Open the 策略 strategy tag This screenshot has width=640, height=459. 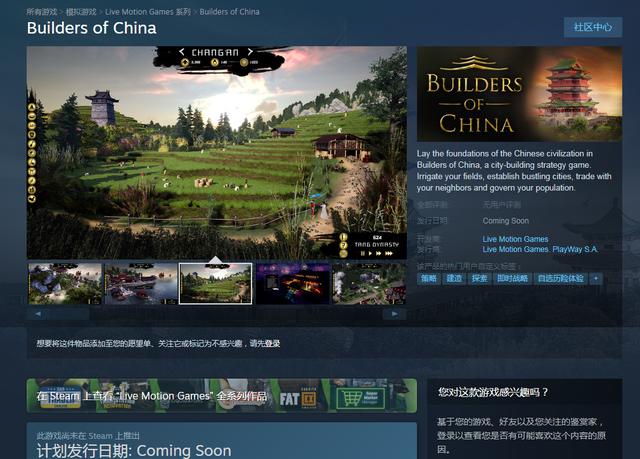429,279
